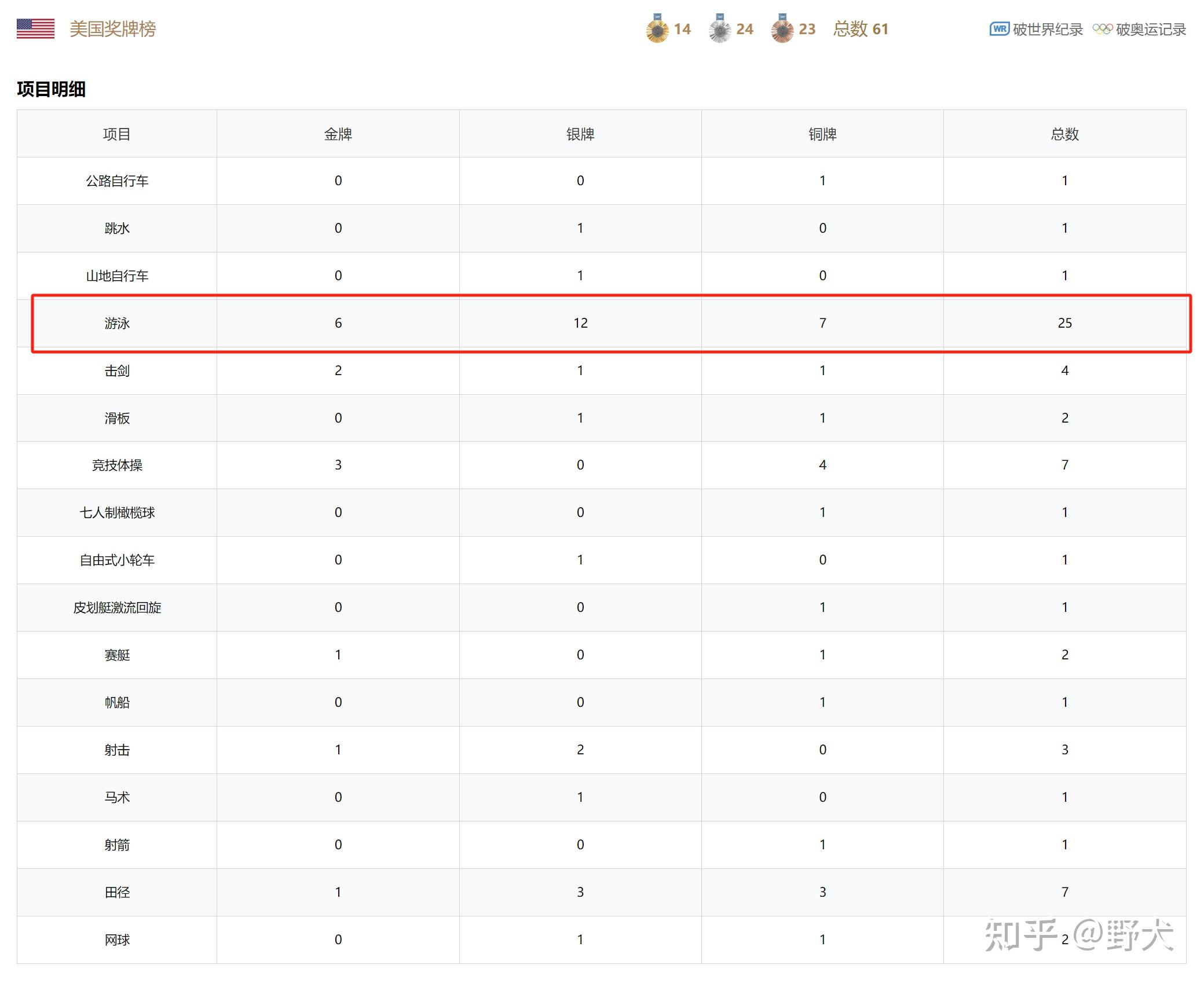Screen dimensions: 1204x983
Task: Click the 项目明细 section heading
Action: pos(52,89)
